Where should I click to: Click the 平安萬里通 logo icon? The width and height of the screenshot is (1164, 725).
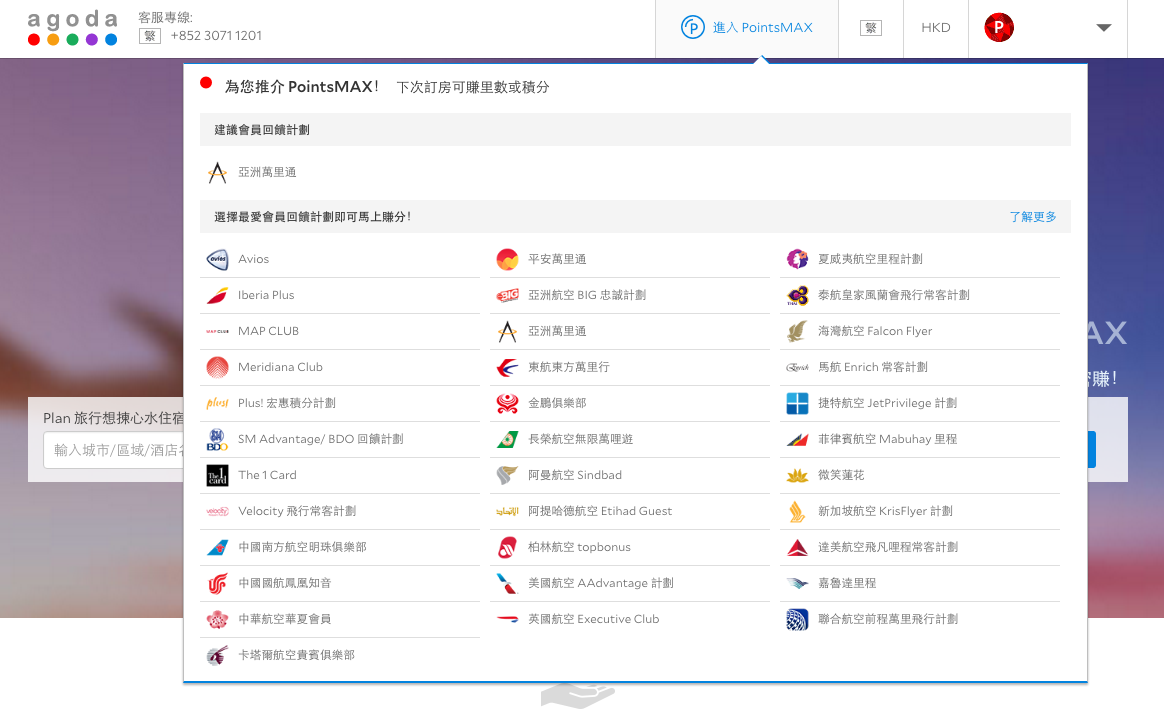tap(508, 259)
